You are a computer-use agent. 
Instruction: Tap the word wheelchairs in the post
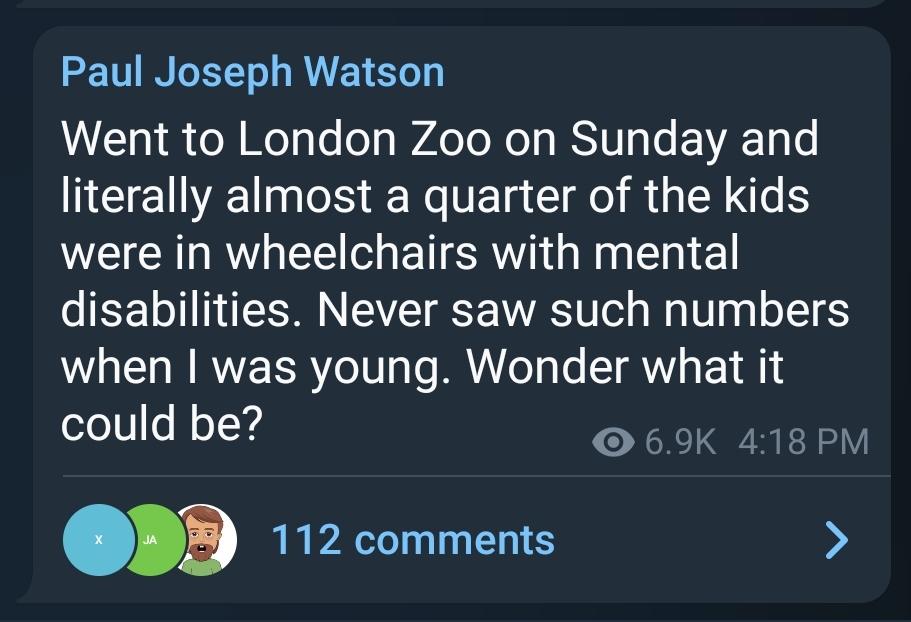tap(352, 253)
